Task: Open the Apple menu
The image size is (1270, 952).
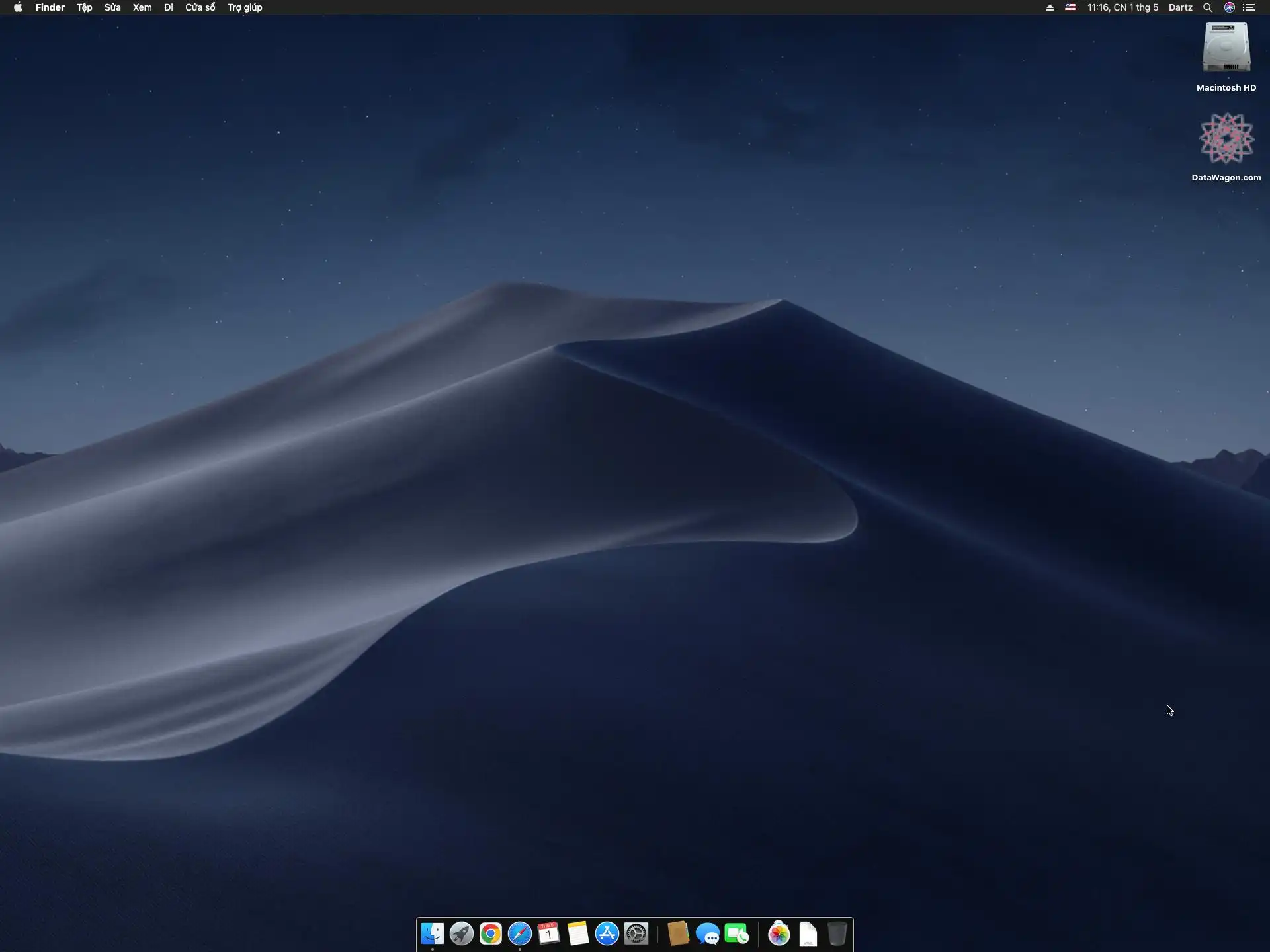Action: pos(18,7)
